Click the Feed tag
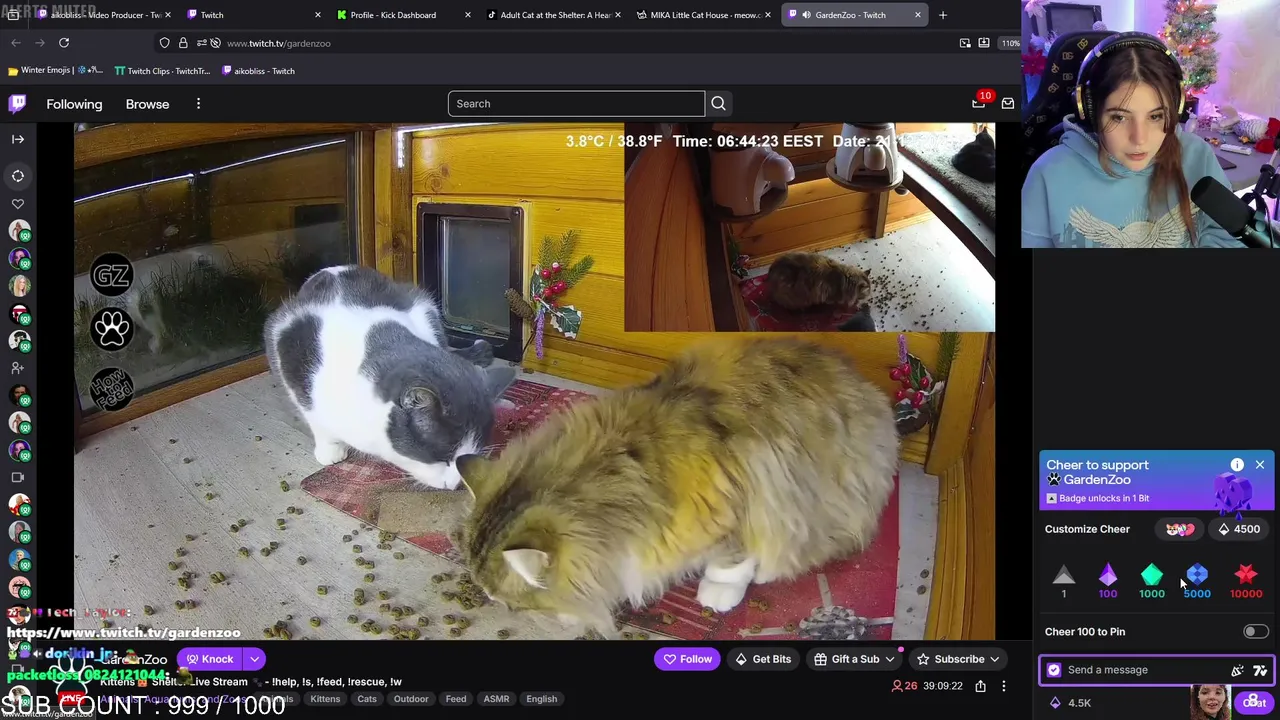1280x720 pixels. 456,699
